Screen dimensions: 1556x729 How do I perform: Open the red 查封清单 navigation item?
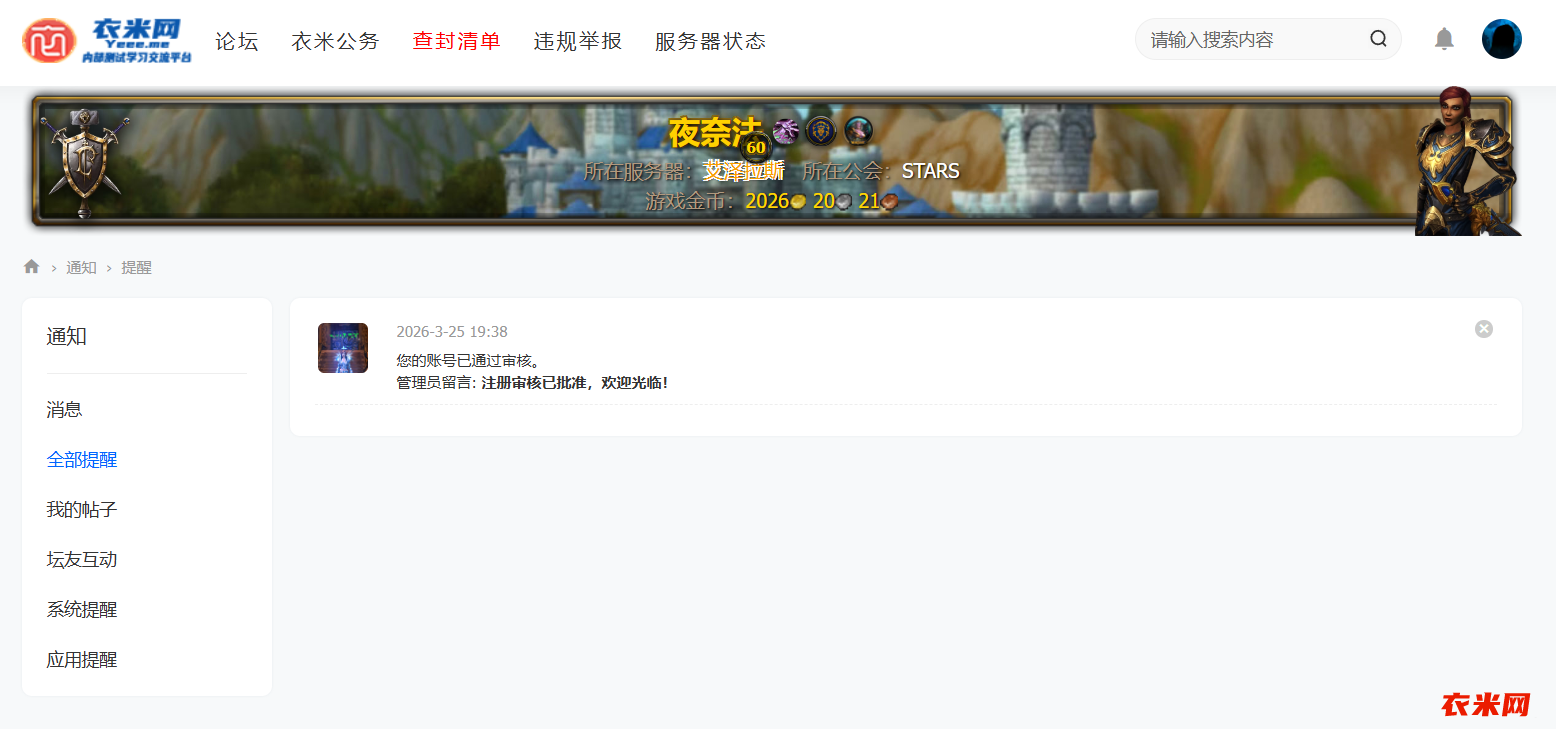pyautogui.click(x=457, y=41)
